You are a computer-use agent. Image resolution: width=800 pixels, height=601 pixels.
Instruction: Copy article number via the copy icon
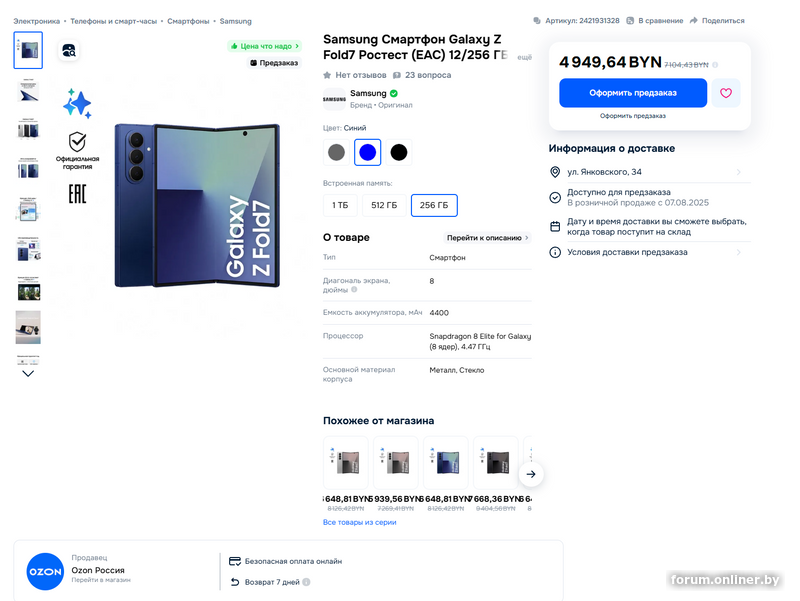click(537, 20)
